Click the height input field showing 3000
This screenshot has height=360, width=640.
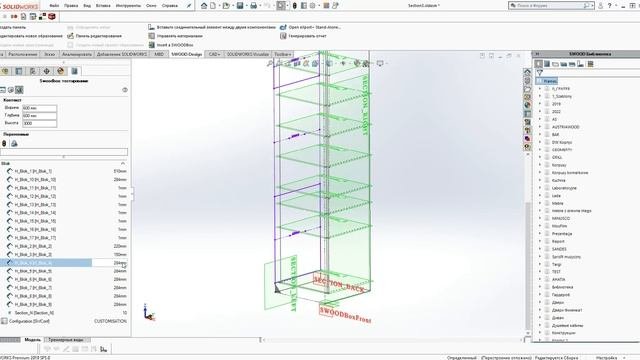coord(39,123)
